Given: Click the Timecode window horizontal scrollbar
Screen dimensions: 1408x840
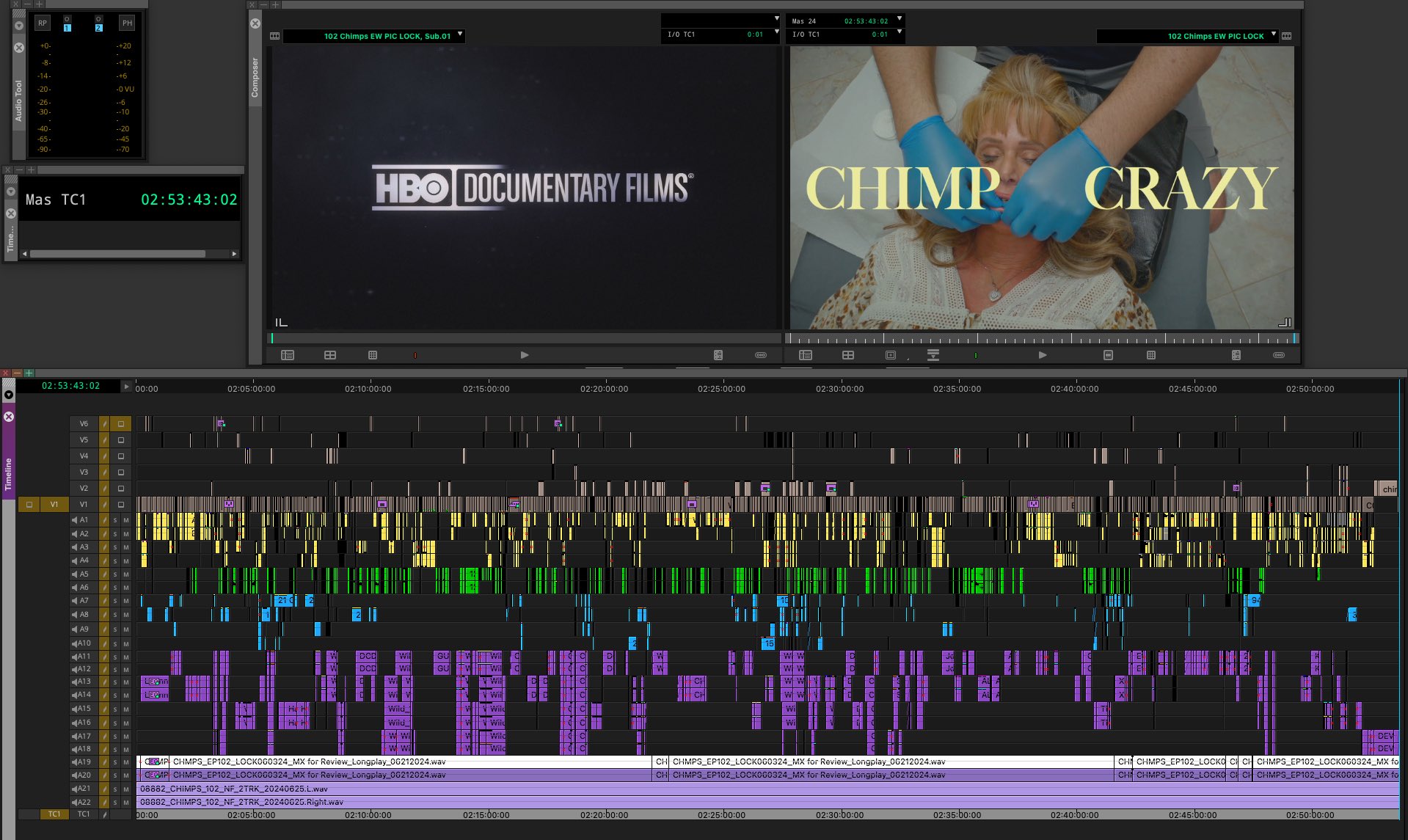Looking at the screenshot, I should click(117, 254).
